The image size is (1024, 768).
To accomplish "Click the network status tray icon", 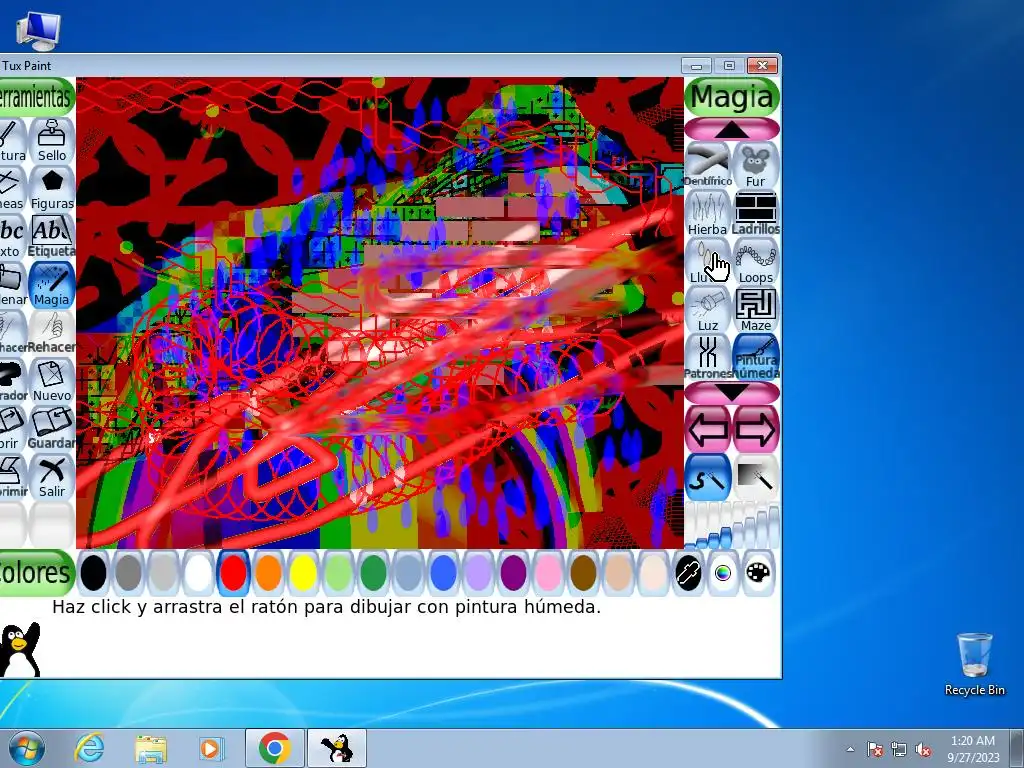I will (899, 749).
